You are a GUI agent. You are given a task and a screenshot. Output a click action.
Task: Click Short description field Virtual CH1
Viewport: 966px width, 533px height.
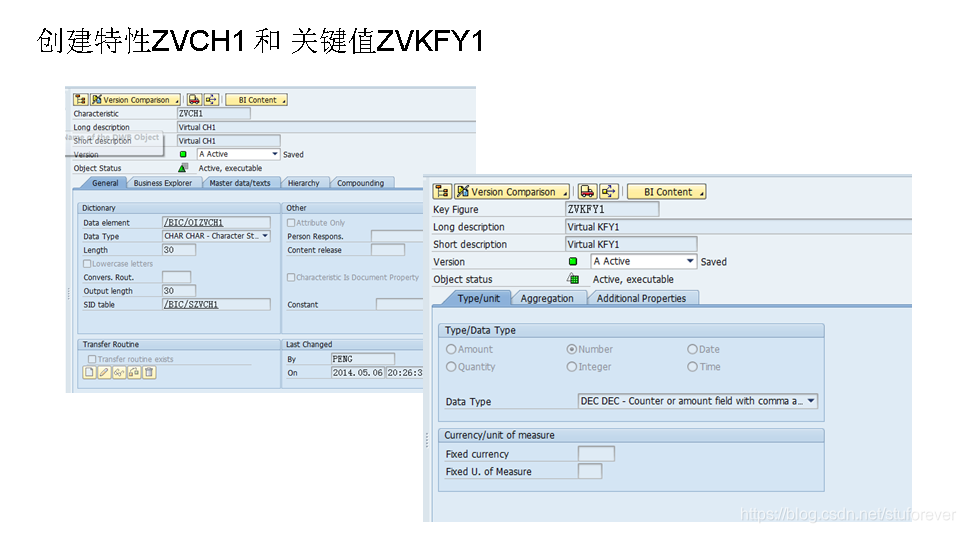pyautogui.click(x=229, y=140)
